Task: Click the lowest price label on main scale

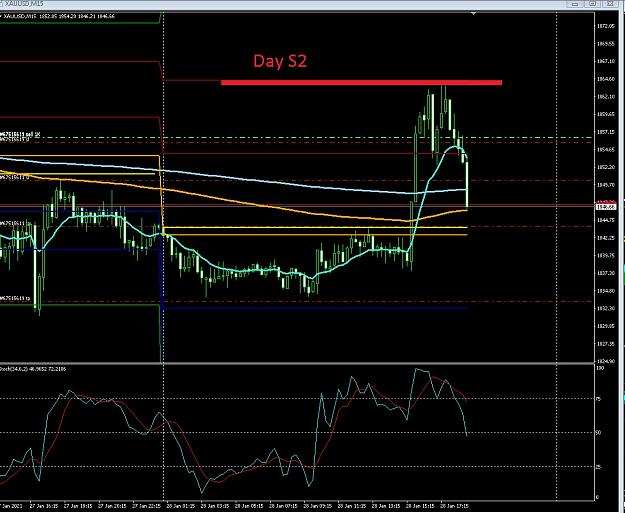Action: click(605, 362)
